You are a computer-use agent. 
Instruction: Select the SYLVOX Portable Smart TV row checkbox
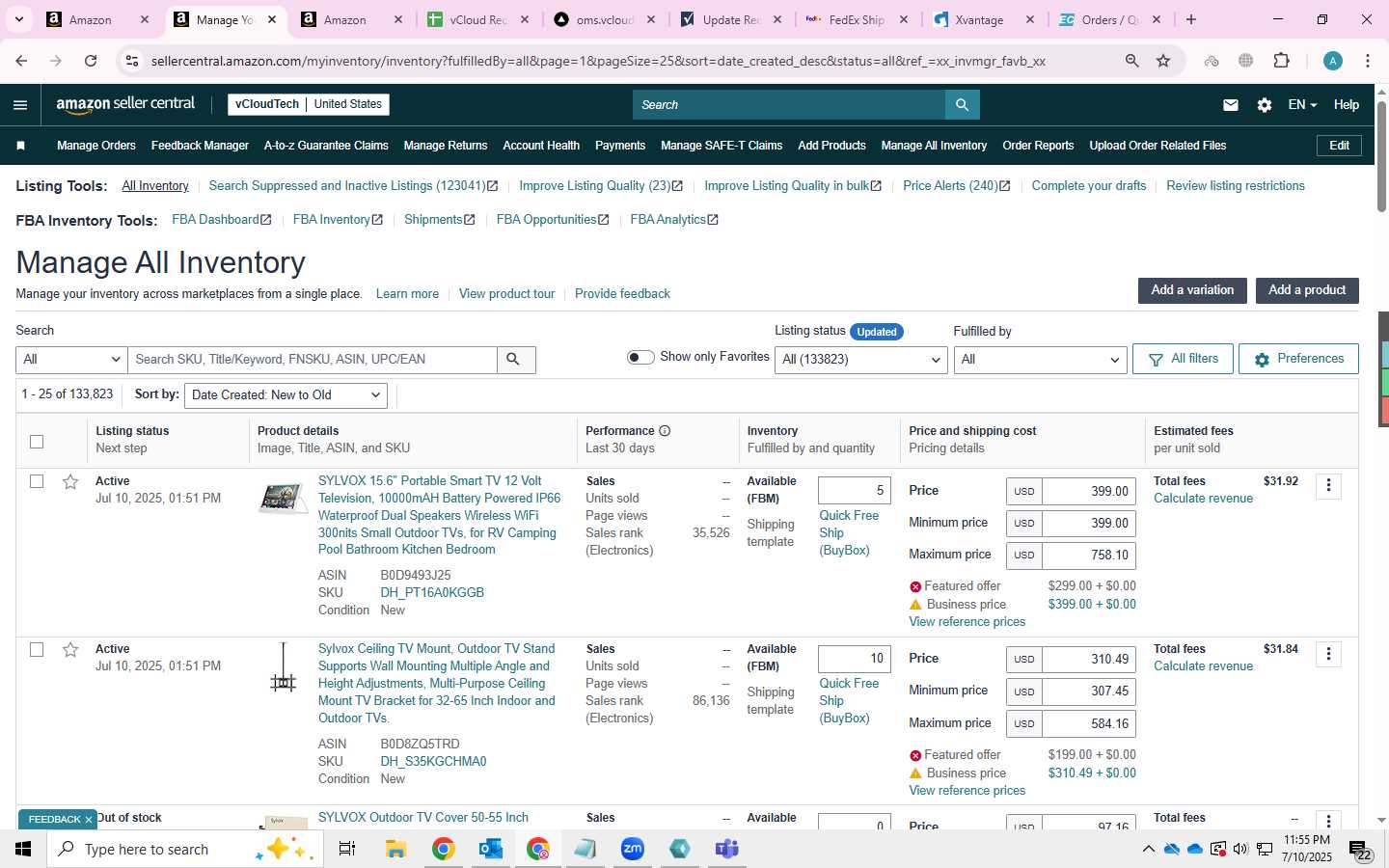37,481
